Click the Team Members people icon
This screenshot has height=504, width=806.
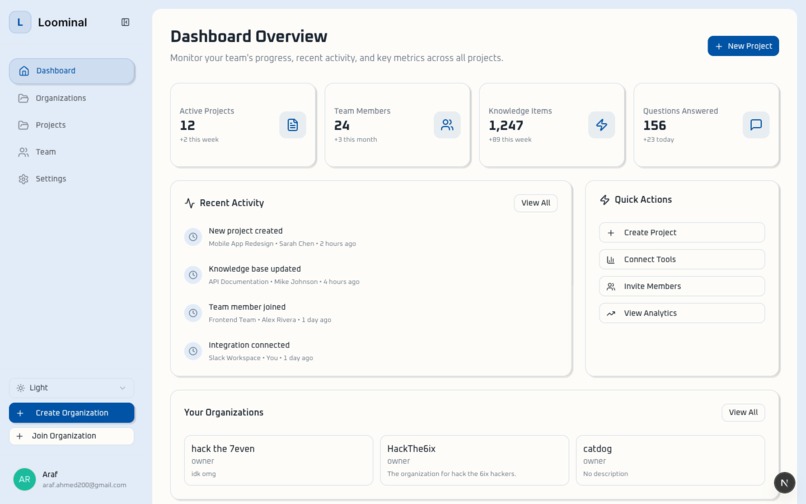(447, 125)
